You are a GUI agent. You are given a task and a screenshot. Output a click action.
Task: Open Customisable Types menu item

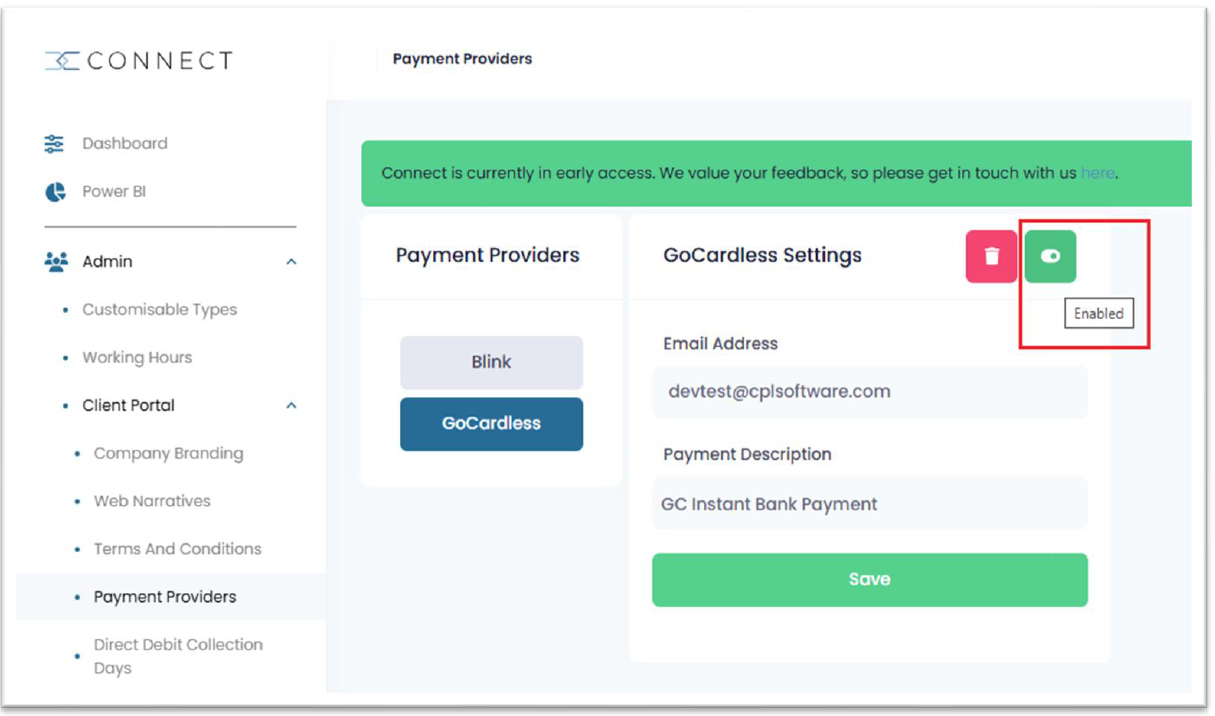click(x=160, y=309)
